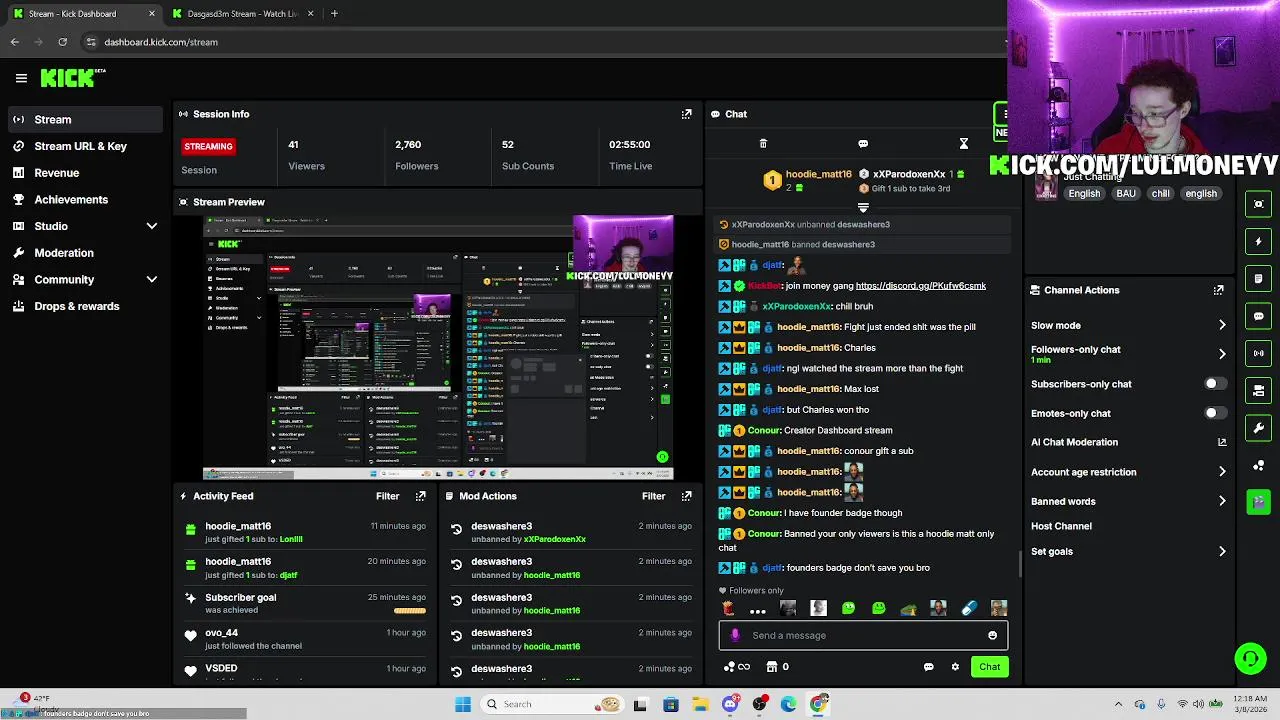1280x720 pixels.
Task: Open Drops & rewards page
Action: (x=85, y=306)
